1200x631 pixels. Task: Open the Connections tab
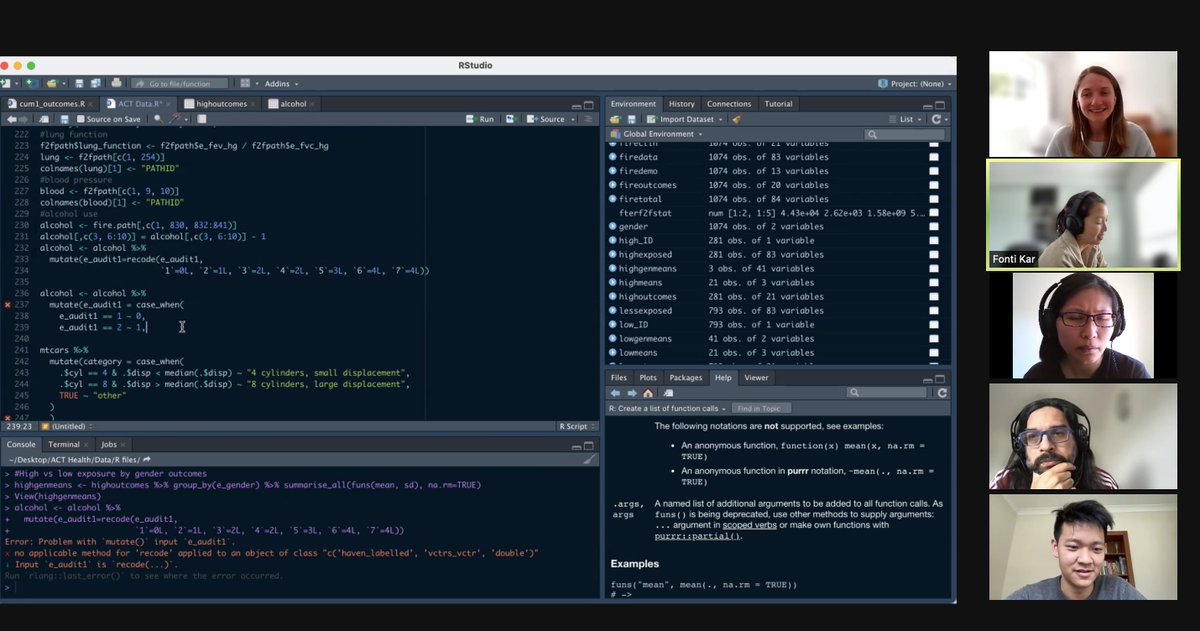(x=729, y=104)
